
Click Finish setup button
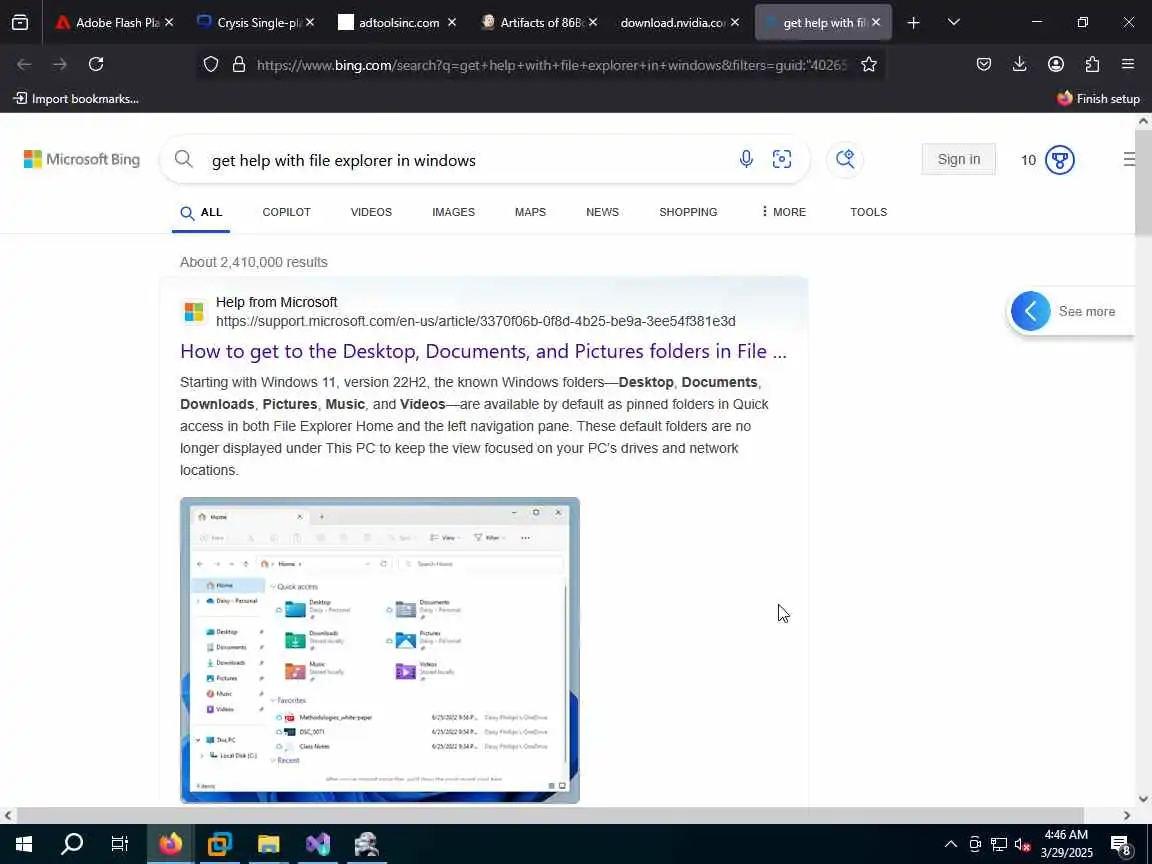click(1098, 98)
